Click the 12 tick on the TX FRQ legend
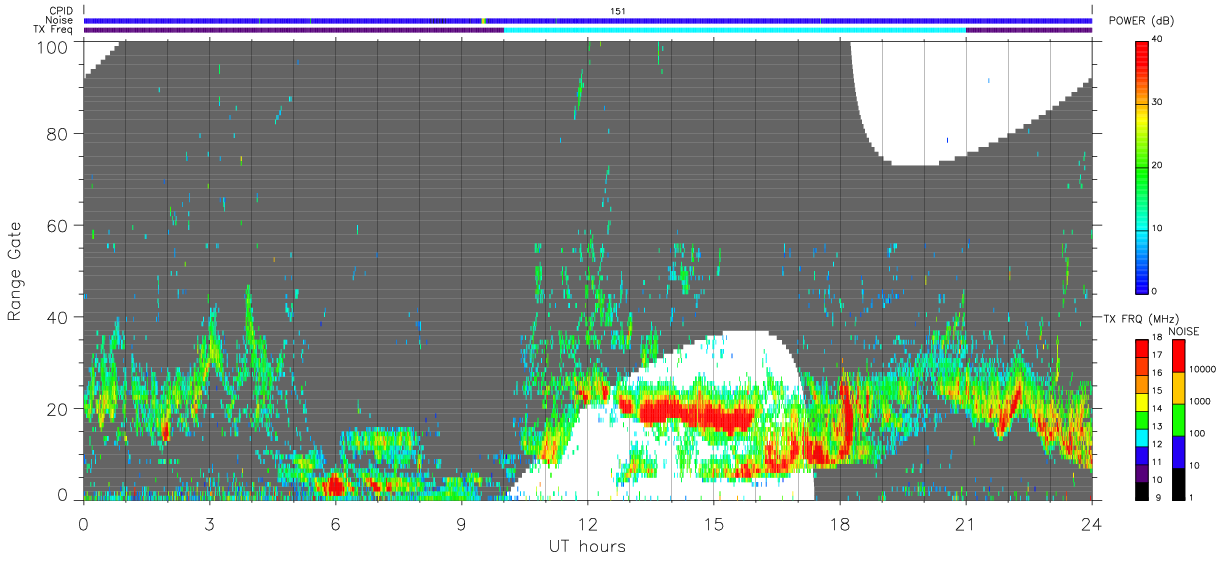Screen dimensions: 1228x567 click(1158, 445)
